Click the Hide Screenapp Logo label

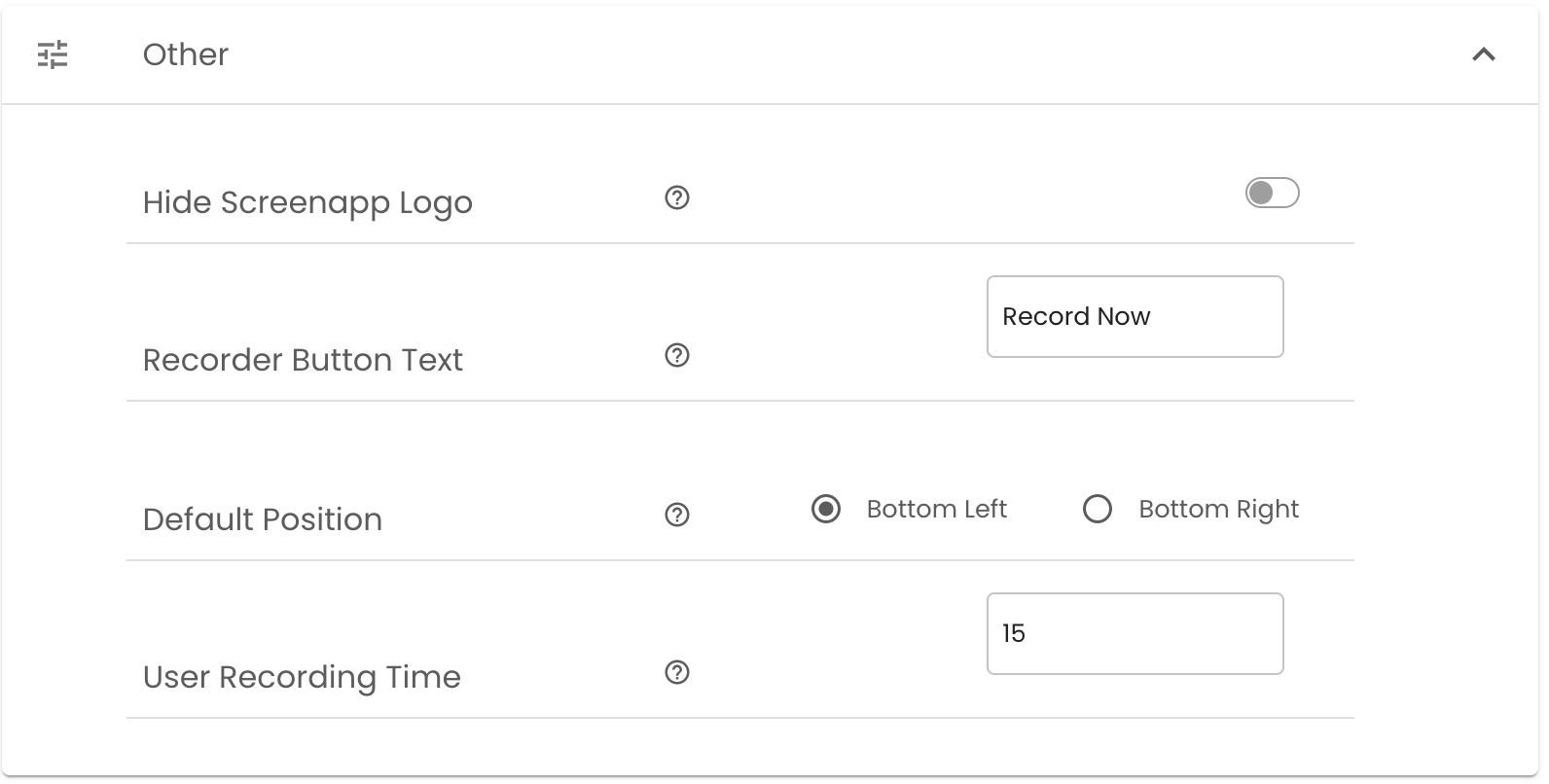(x=307, y=202)
